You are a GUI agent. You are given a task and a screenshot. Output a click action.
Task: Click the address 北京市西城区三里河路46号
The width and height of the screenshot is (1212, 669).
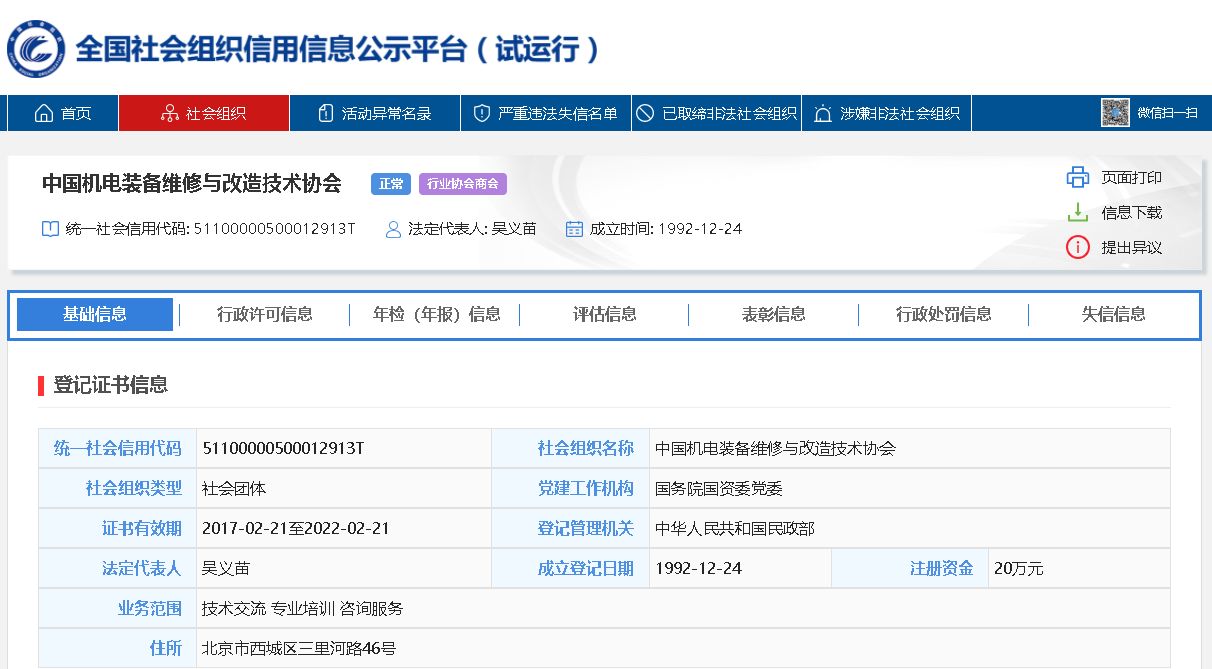coord(299,648)
